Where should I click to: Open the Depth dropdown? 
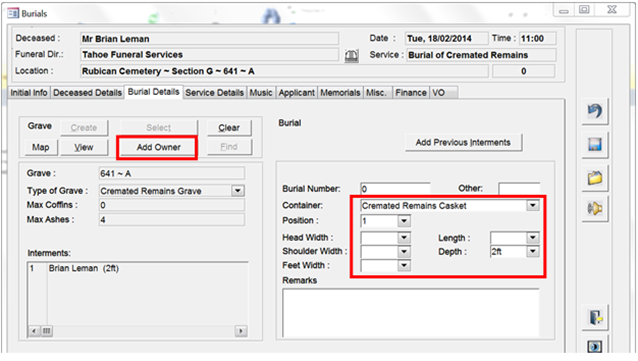click(533, 252)
